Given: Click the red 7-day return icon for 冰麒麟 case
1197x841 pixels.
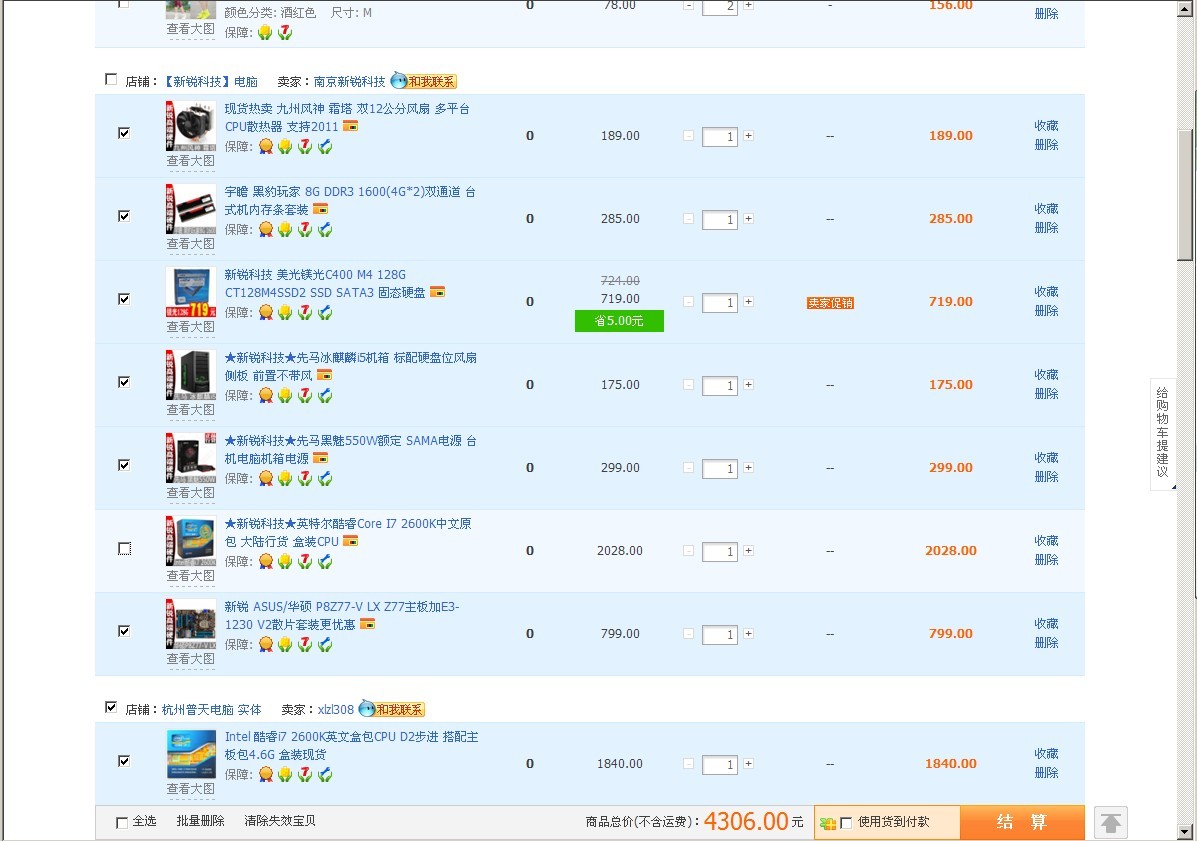Looking at the screenshot, I should click(x=305, y=395).
